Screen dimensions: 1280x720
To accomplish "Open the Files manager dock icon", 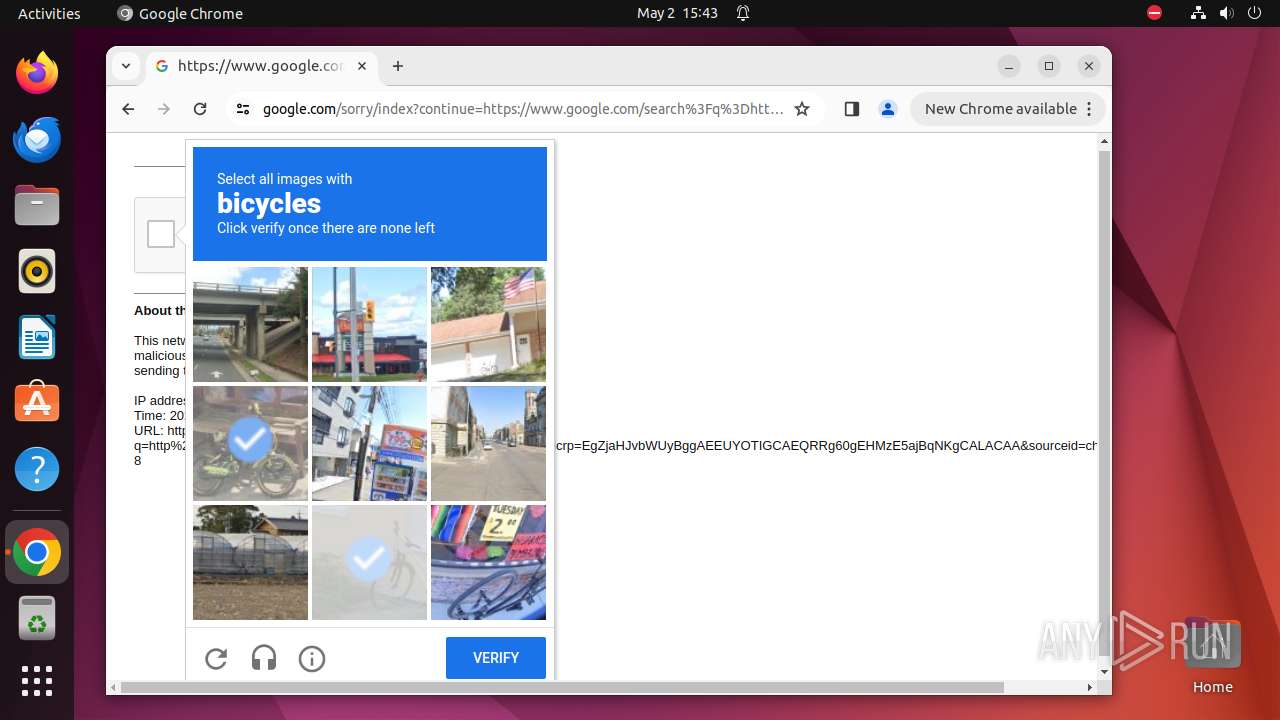I will tap(37, 205).
